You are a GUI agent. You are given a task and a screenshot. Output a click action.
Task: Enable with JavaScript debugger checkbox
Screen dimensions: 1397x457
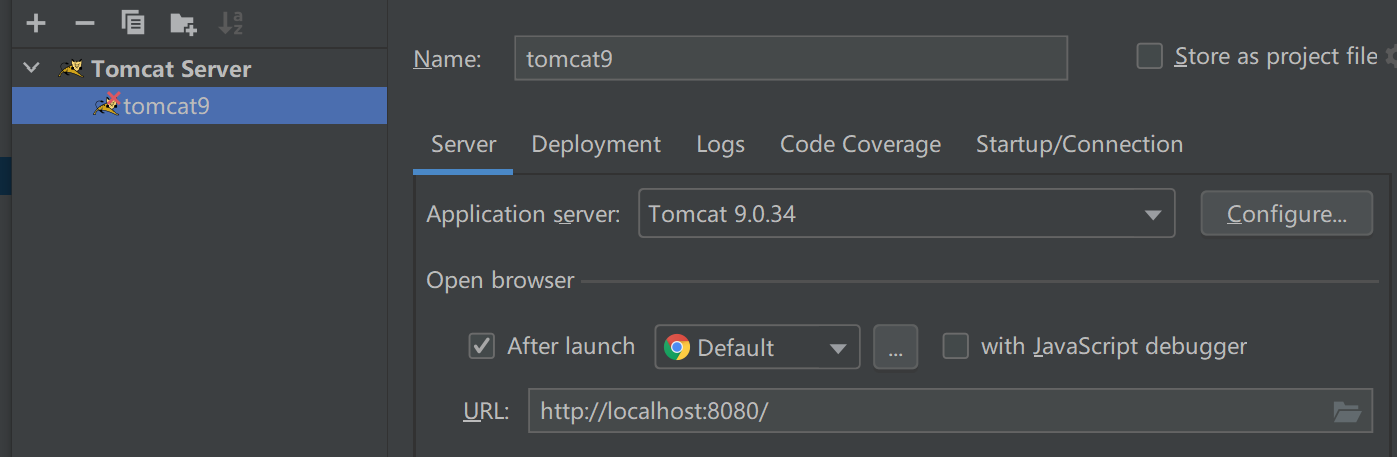(956, 347)
